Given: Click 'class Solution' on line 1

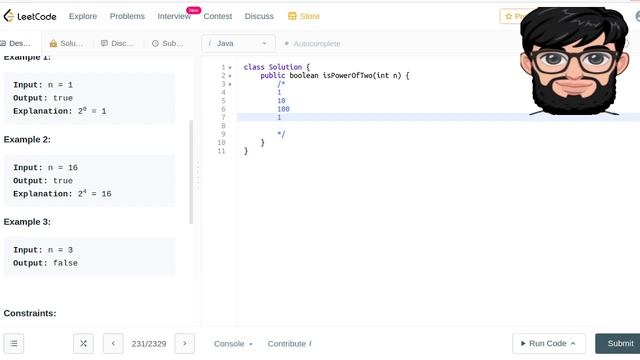Looking at the screenshot, I should click(x=273, y=67).
